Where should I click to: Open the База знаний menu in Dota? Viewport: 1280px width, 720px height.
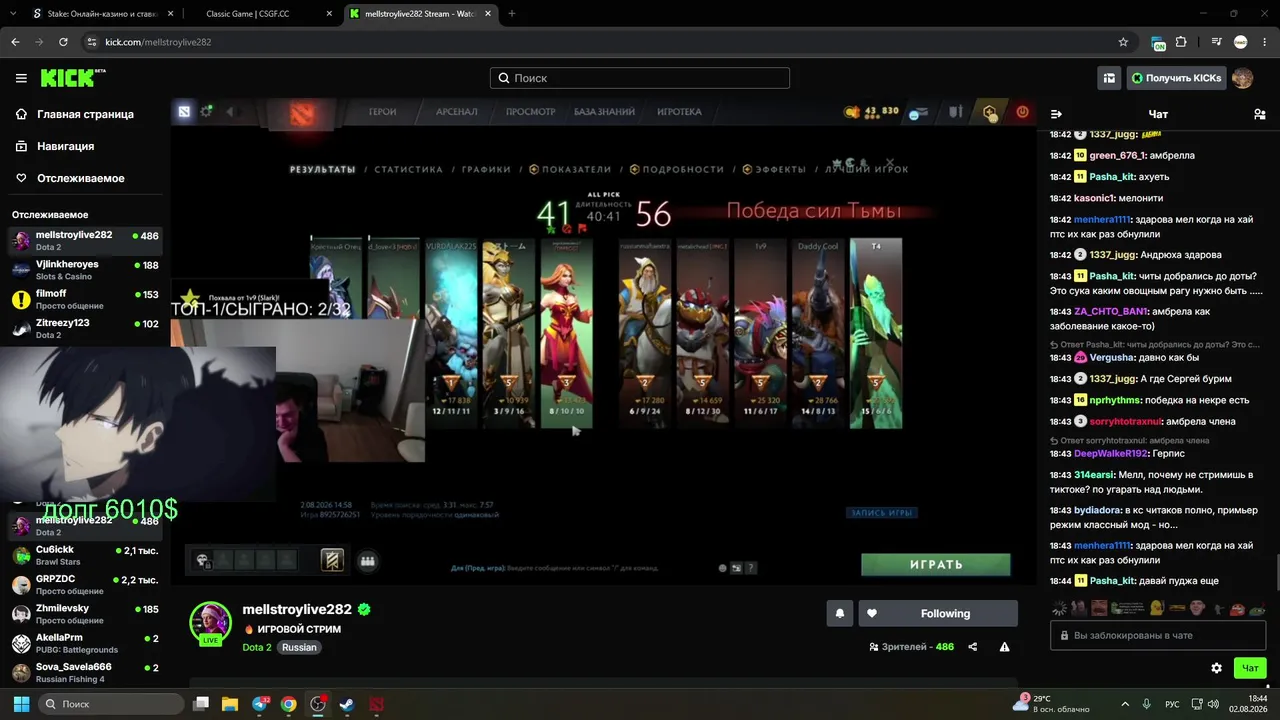coord(606,112)
